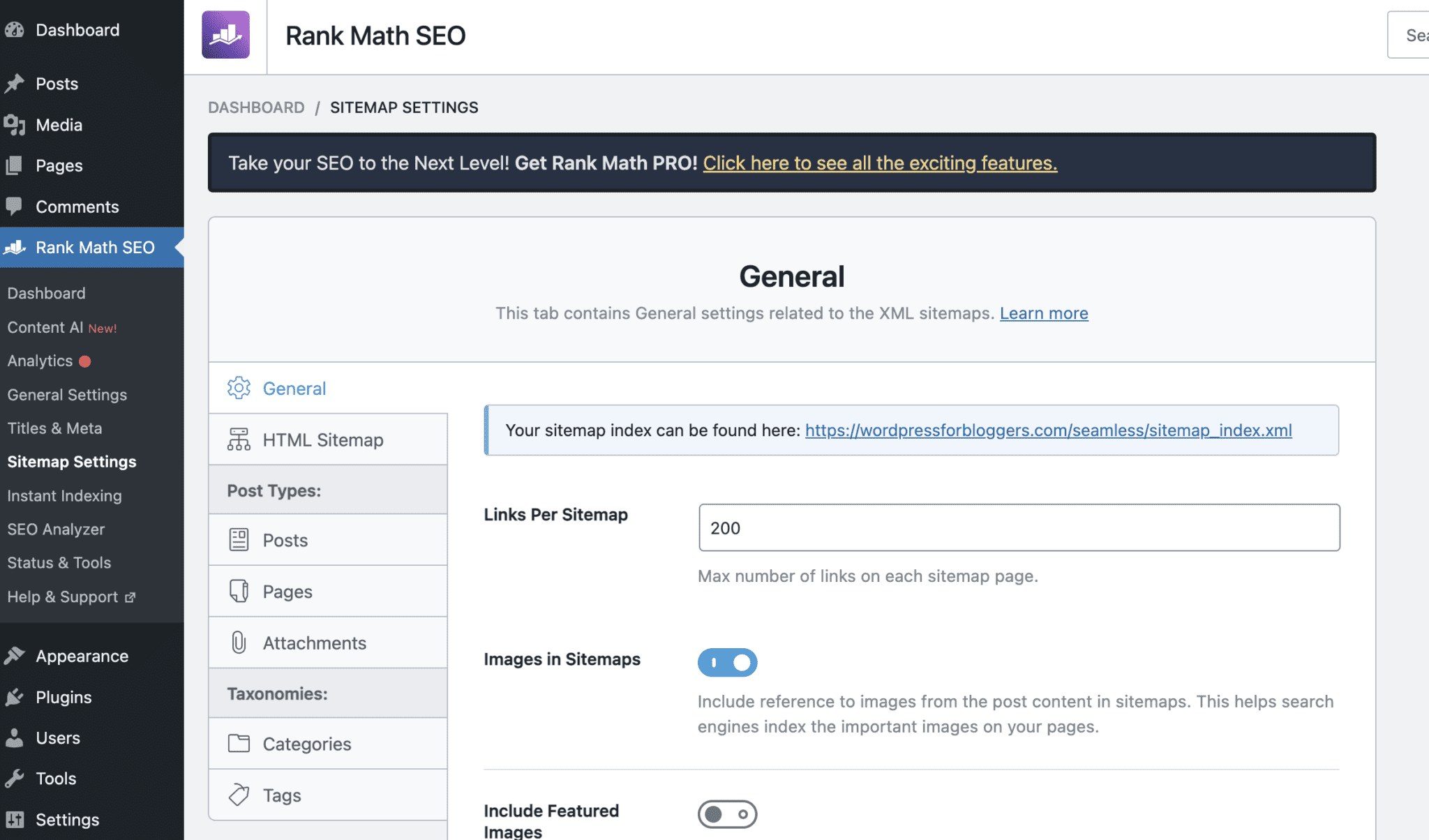
Task: Open the Media library icon
Action: (16, 125)
